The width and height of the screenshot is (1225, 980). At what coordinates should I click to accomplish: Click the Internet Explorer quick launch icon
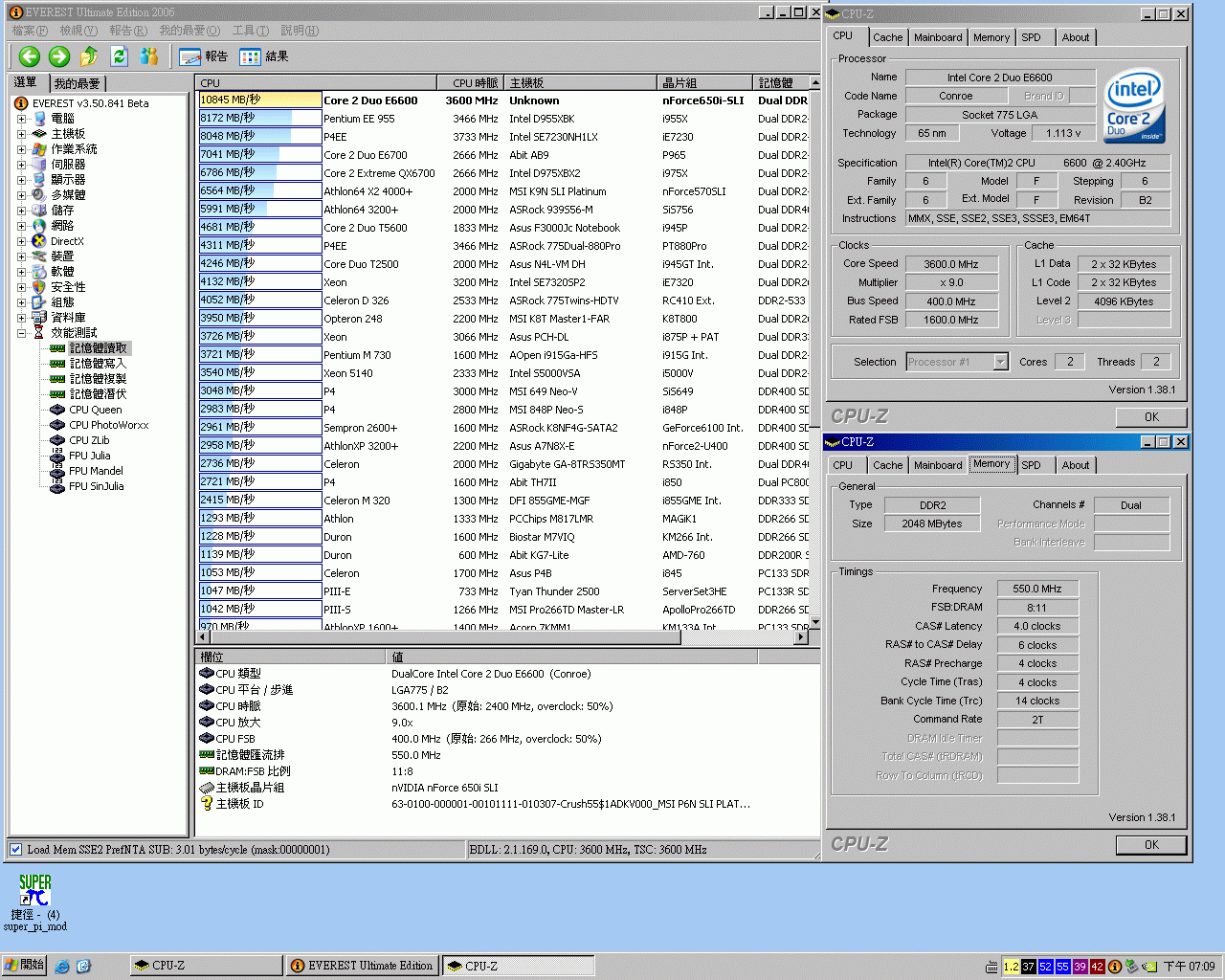(62, 967)
